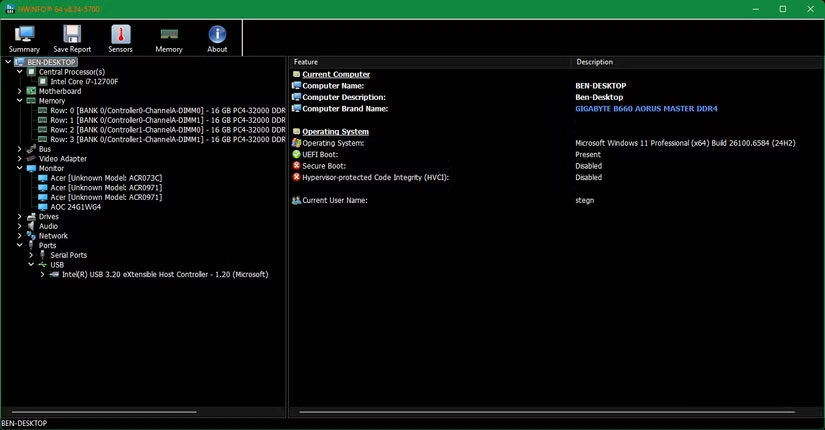Collapse the Monitor tree node

tap(20, 168)
